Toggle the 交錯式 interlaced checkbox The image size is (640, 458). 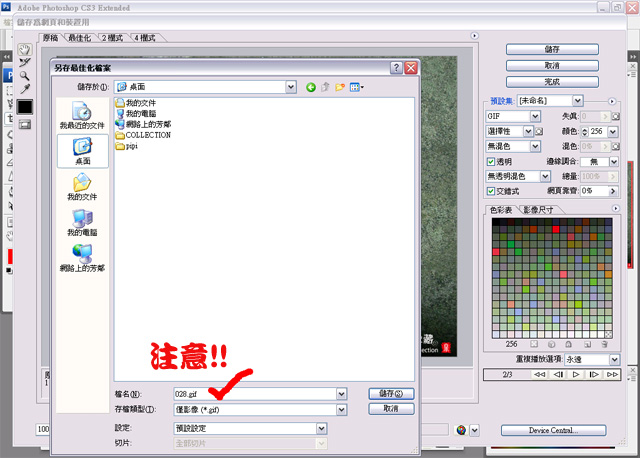point(490,190)
